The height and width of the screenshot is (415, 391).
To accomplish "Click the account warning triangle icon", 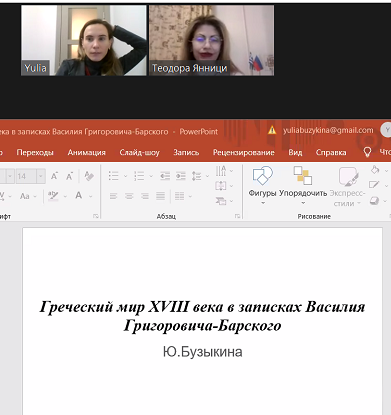I will pos(272,130).
